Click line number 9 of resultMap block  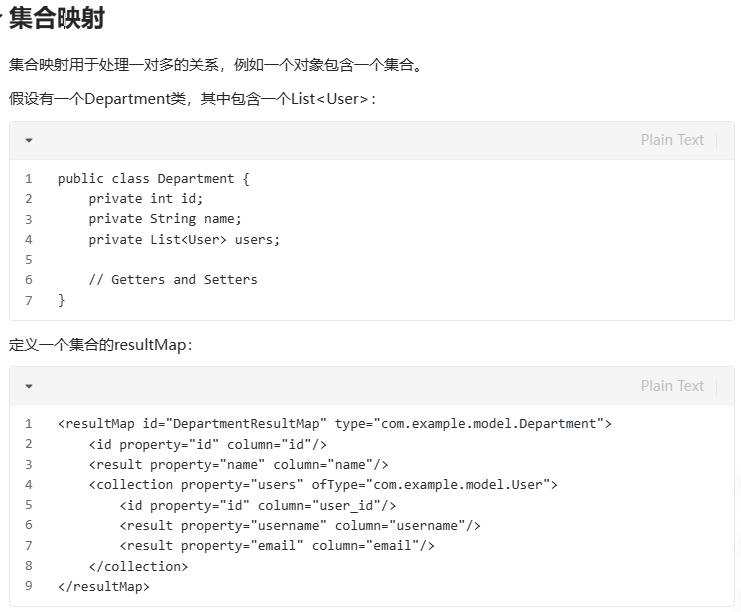tap(29, 586)
